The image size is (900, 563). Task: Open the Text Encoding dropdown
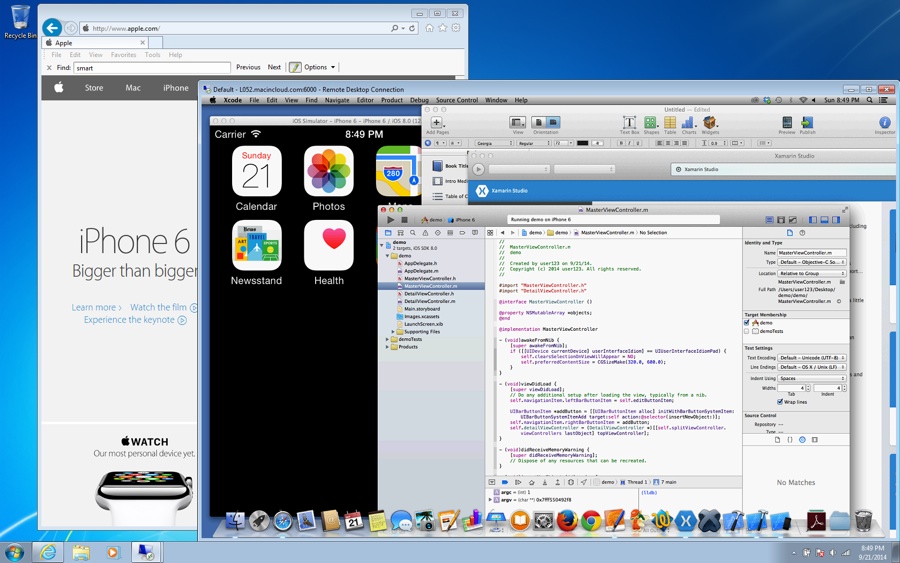(812, 358)
